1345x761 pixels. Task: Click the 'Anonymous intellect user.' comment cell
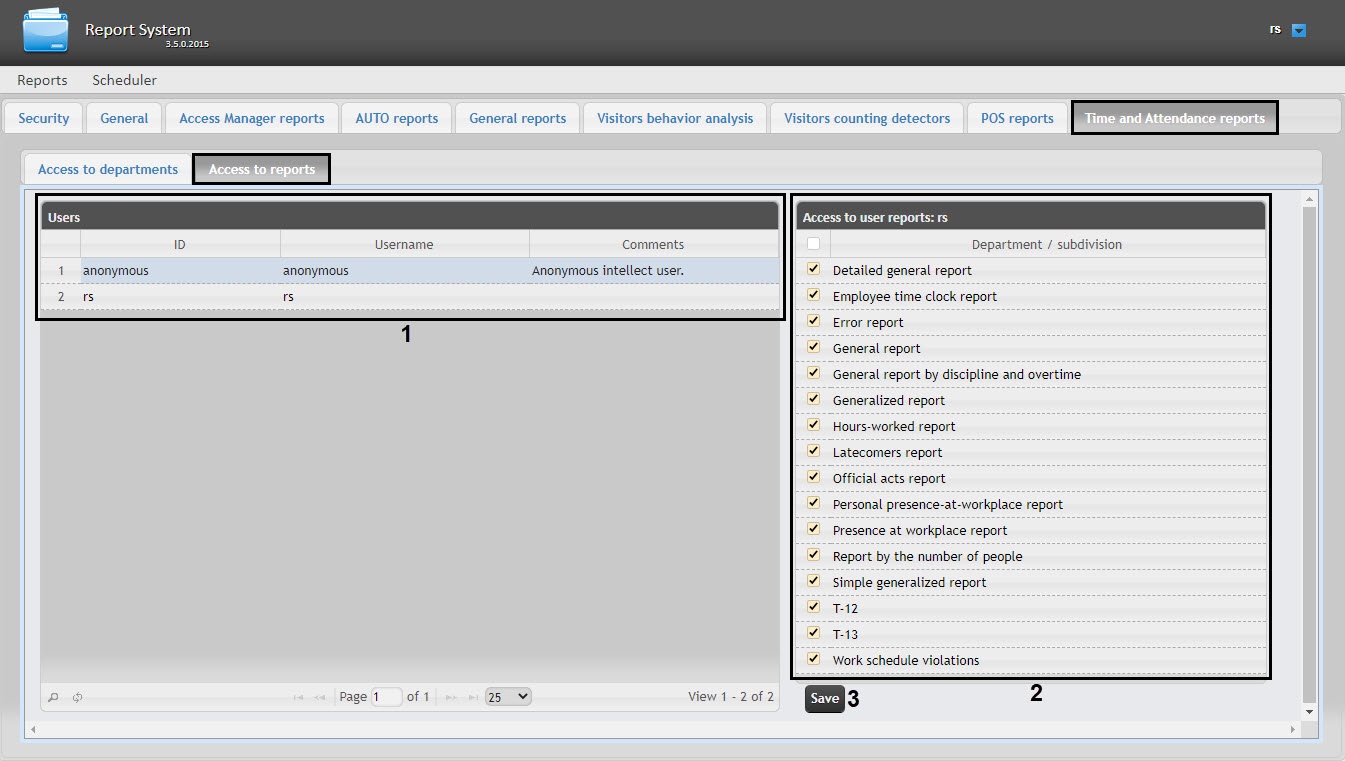[x=654, y=271]
